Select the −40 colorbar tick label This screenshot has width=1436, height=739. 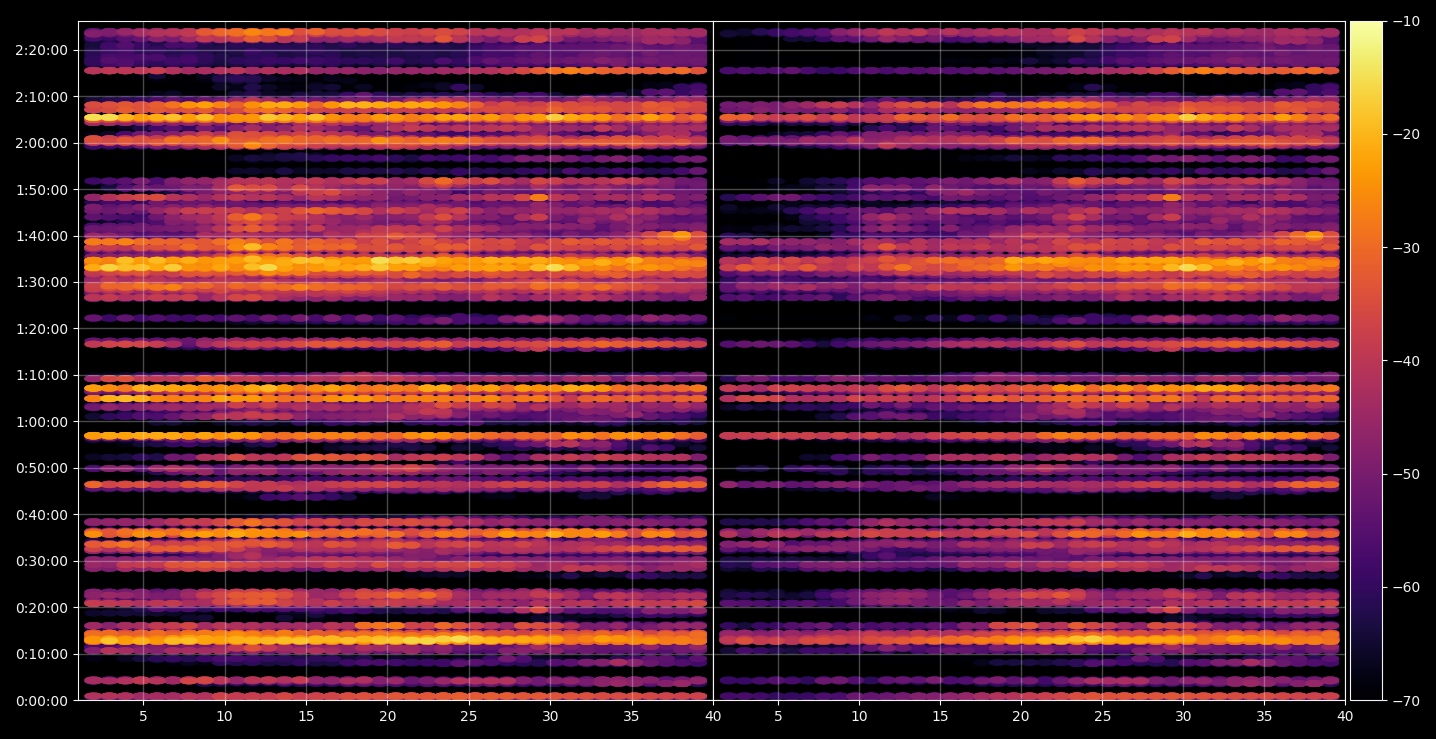pos(1406,361)
